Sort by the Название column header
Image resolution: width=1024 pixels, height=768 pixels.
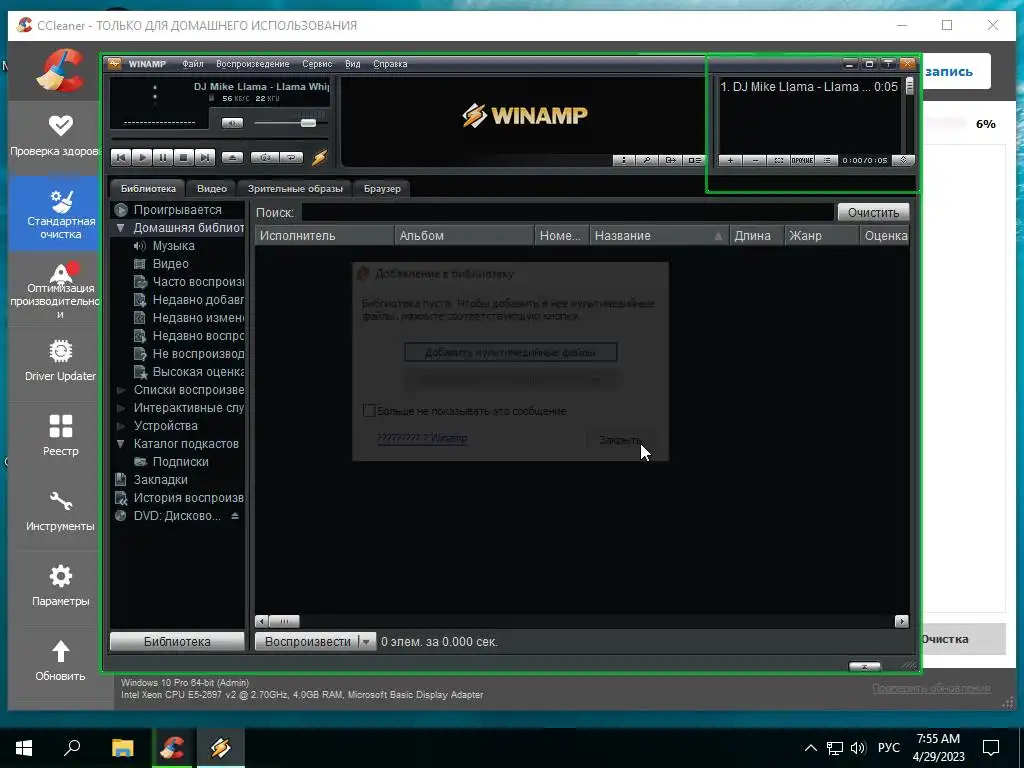click(x=658, y=236)
